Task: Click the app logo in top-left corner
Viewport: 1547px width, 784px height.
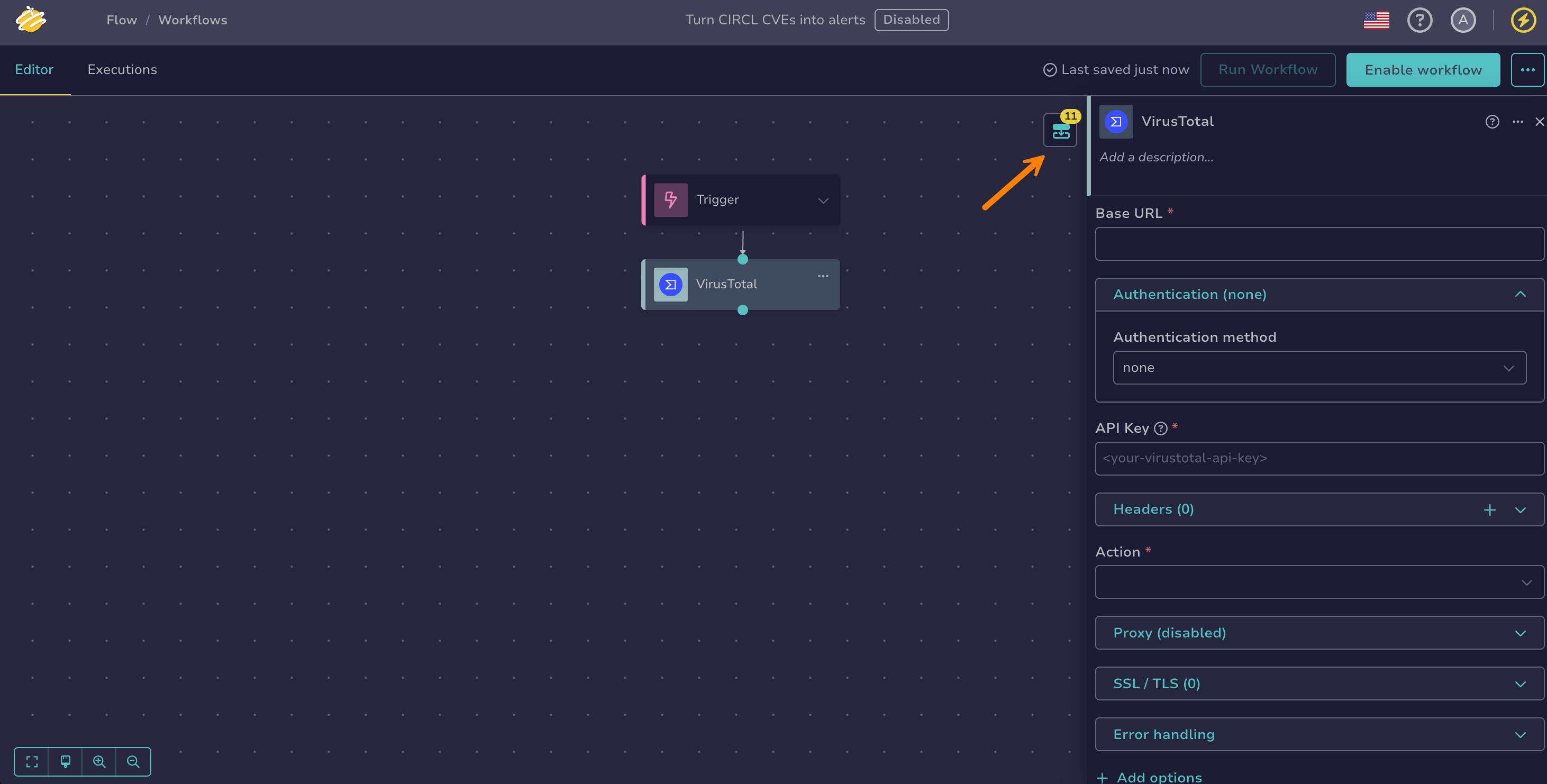Action: pyautogui.click(x=31, y=19)
